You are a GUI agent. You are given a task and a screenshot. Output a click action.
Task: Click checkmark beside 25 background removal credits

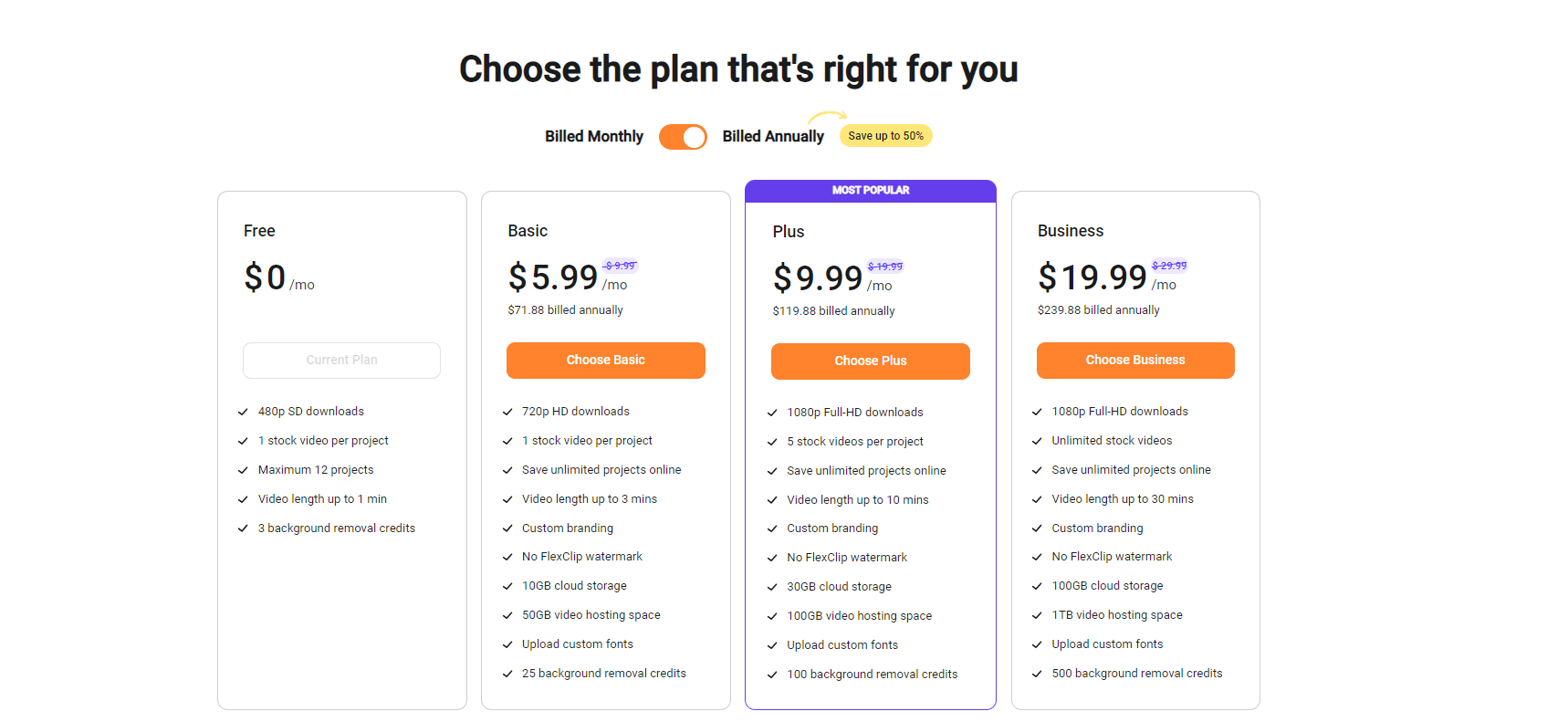(x=507, y=674)
